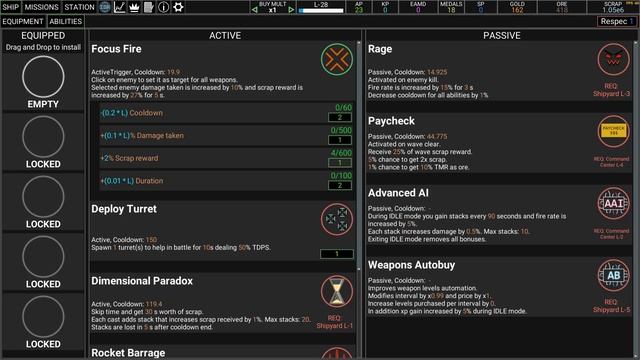This screenshot has height=360, width=640.
Task: Click the Rocket Barrage ability title
Action: tap(128, 353)
